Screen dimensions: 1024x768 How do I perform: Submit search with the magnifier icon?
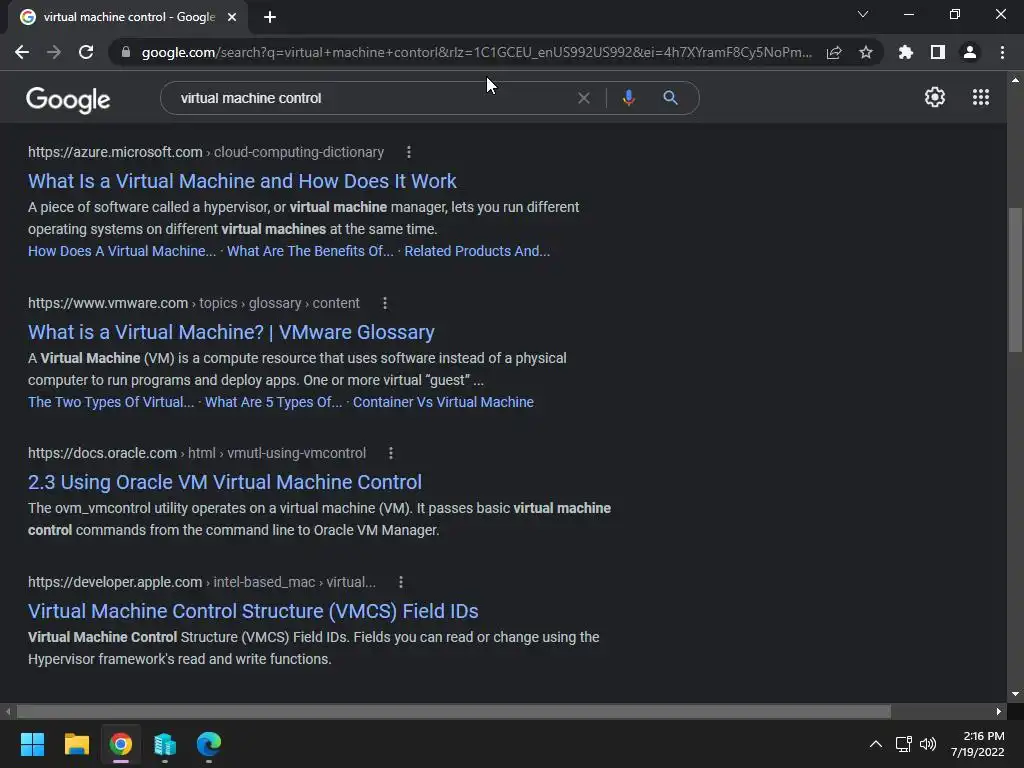(x=670, y=98)
